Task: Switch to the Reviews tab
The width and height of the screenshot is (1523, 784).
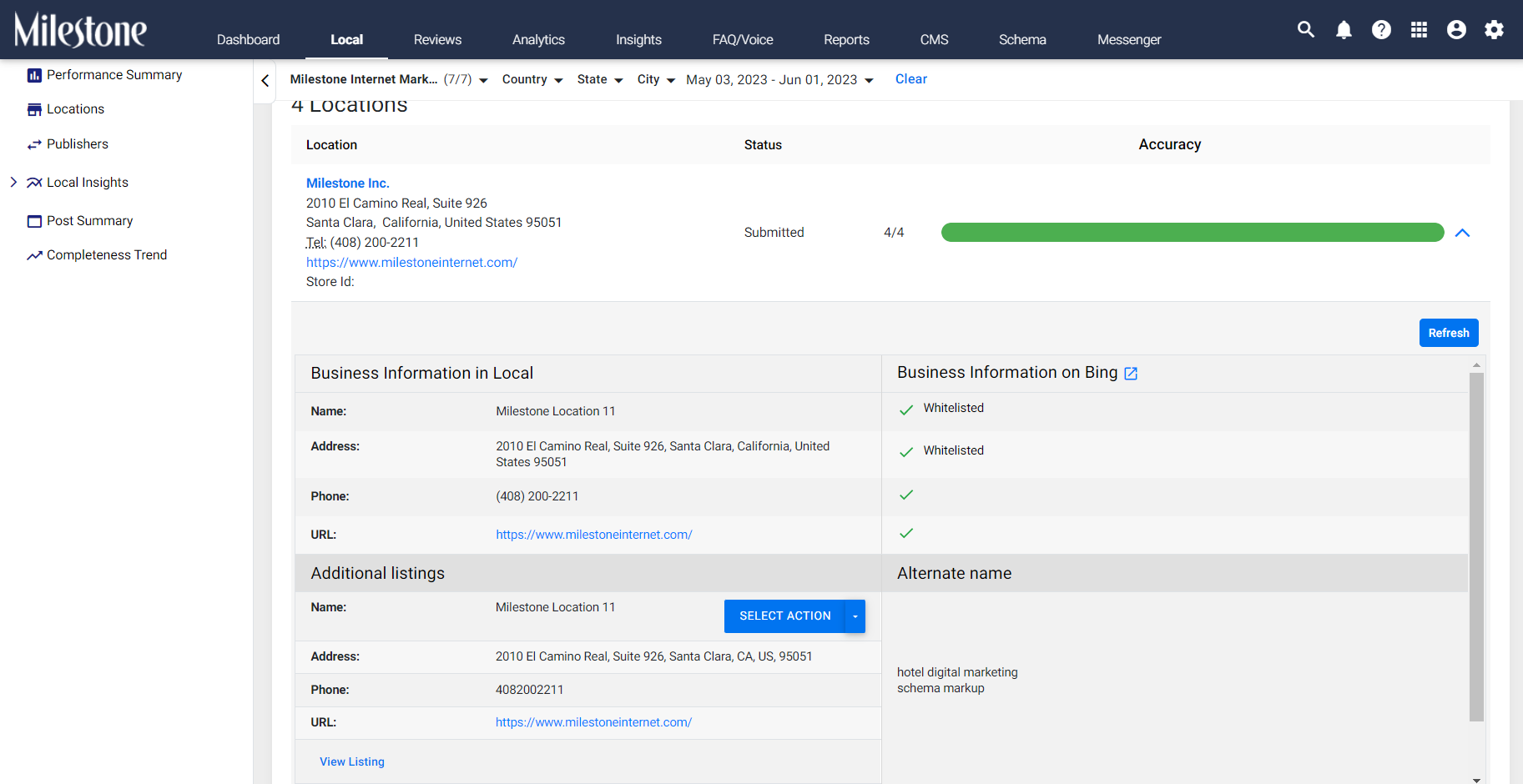Action: 437,39
